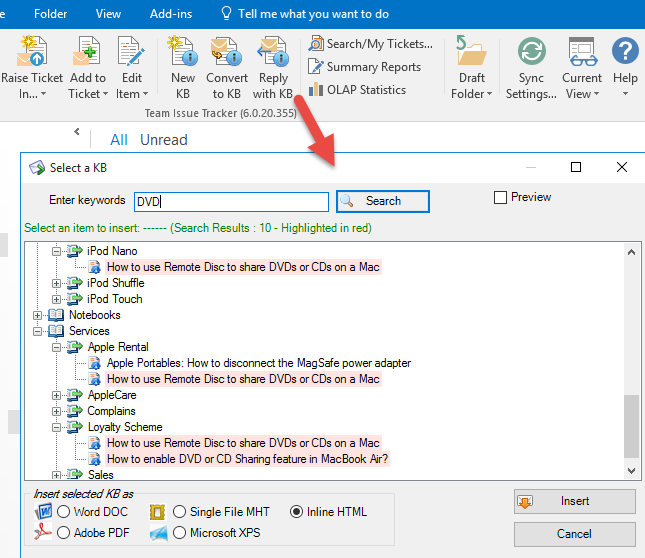Click scroll up arrow in KB tree
The width and height of the screenshot is (645, 558).
pos(631,252)
